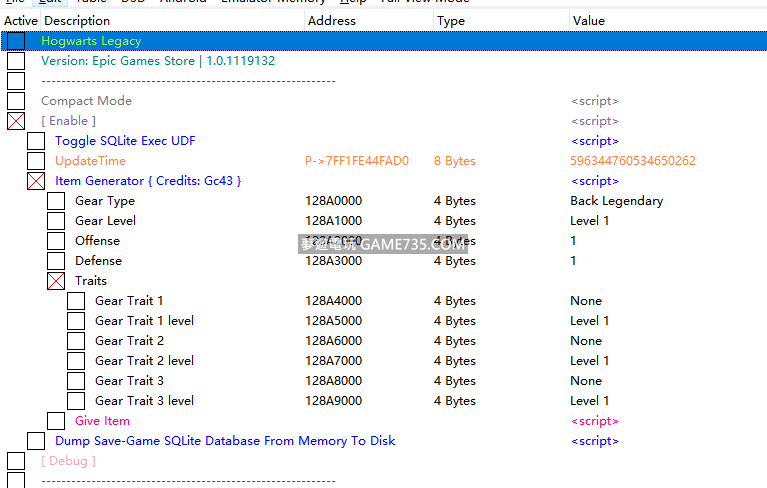767x488 pixels.
Task: Click the Description column header
Action: 78,21
